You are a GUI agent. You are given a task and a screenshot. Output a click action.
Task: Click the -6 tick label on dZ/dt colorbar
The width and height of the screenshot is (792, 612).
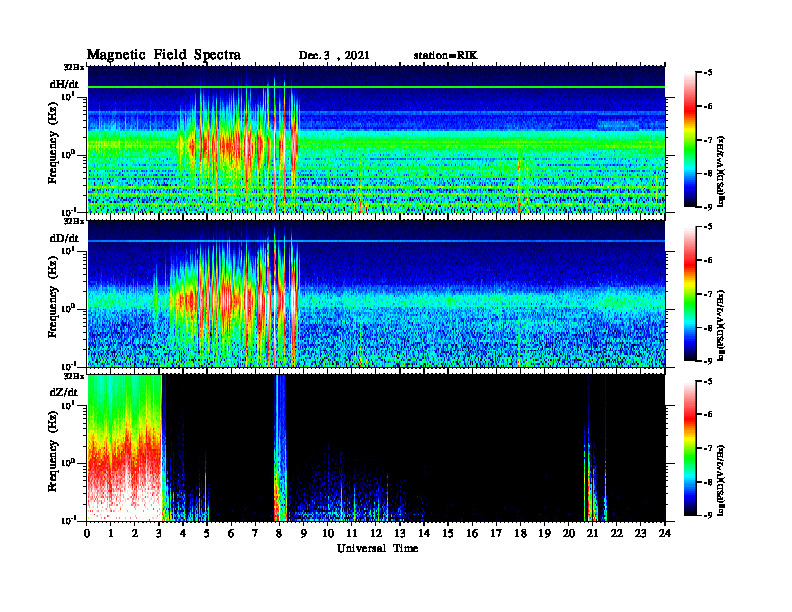click(x=708, y=415)
